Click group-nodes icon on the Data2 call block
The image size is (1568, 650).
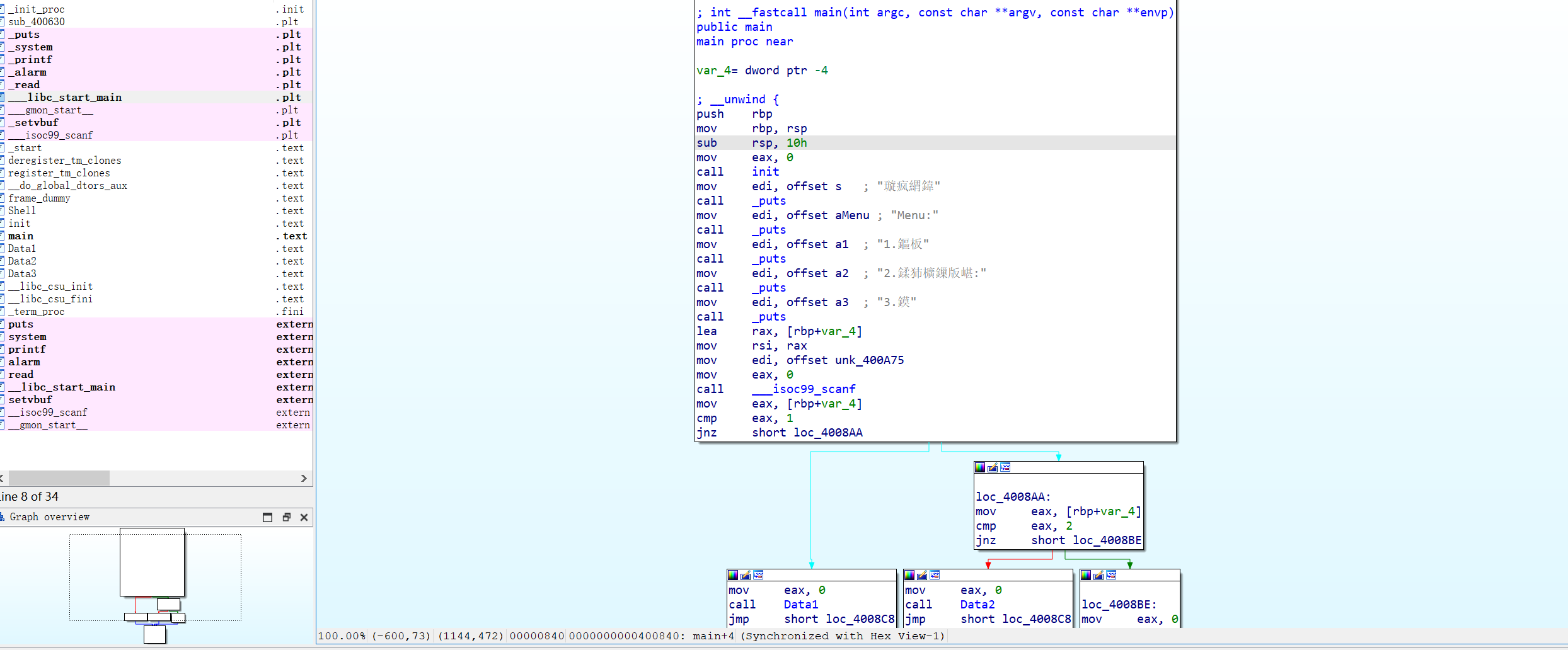coord(935,575)
